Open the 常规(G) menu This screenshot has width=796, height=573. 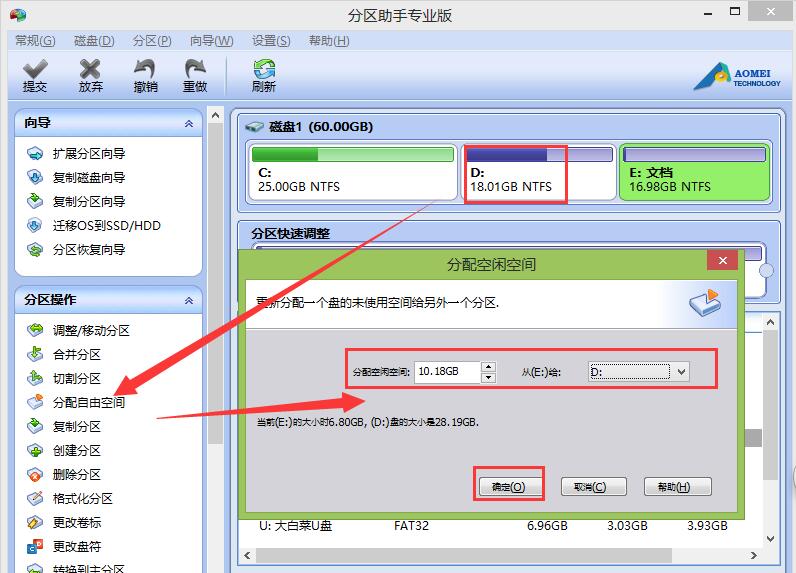point(35,41)
